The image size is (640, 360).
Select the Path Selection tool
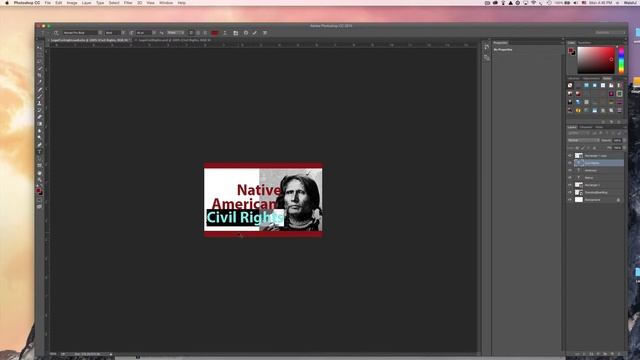click(x=40, y=158)
